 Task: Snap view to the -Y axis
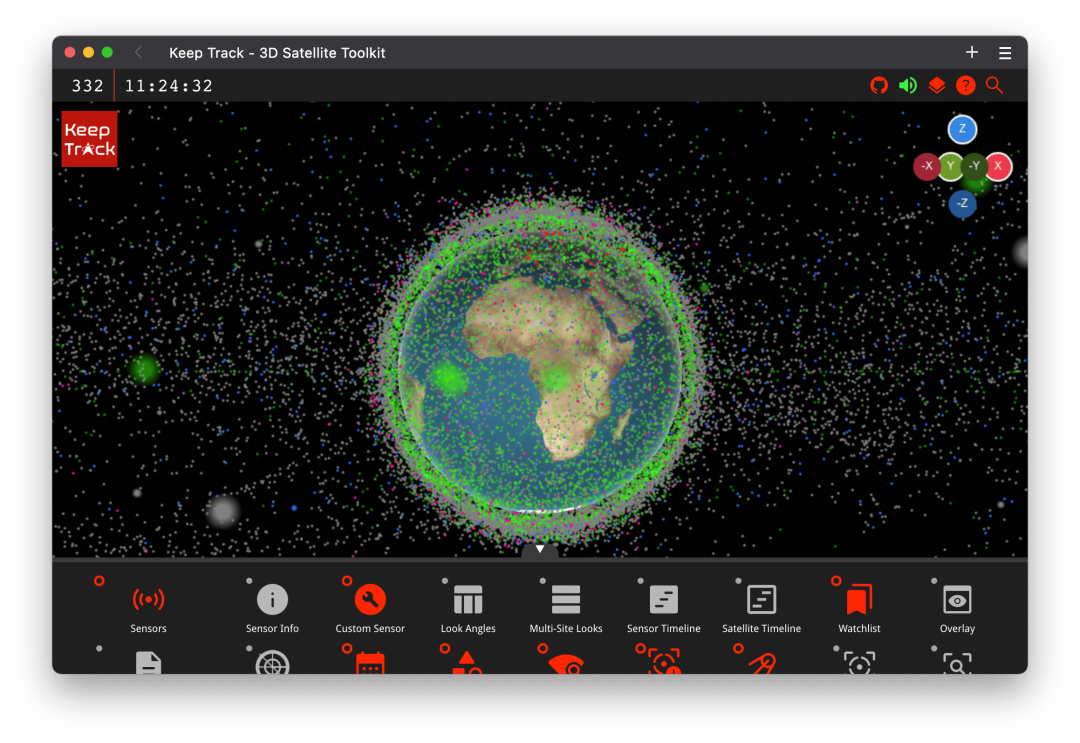coord(974,166)
